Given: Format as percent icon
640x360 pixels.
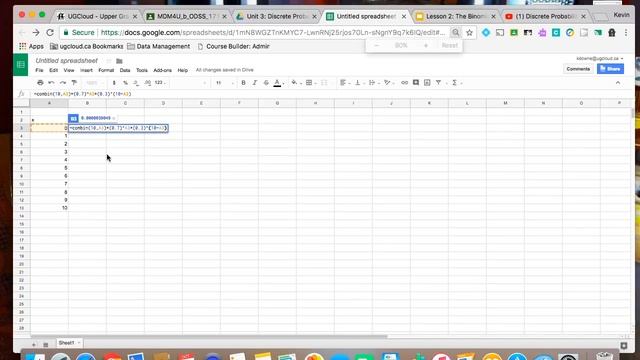Looking at the screenshot, I should click(x=125, y=82).
